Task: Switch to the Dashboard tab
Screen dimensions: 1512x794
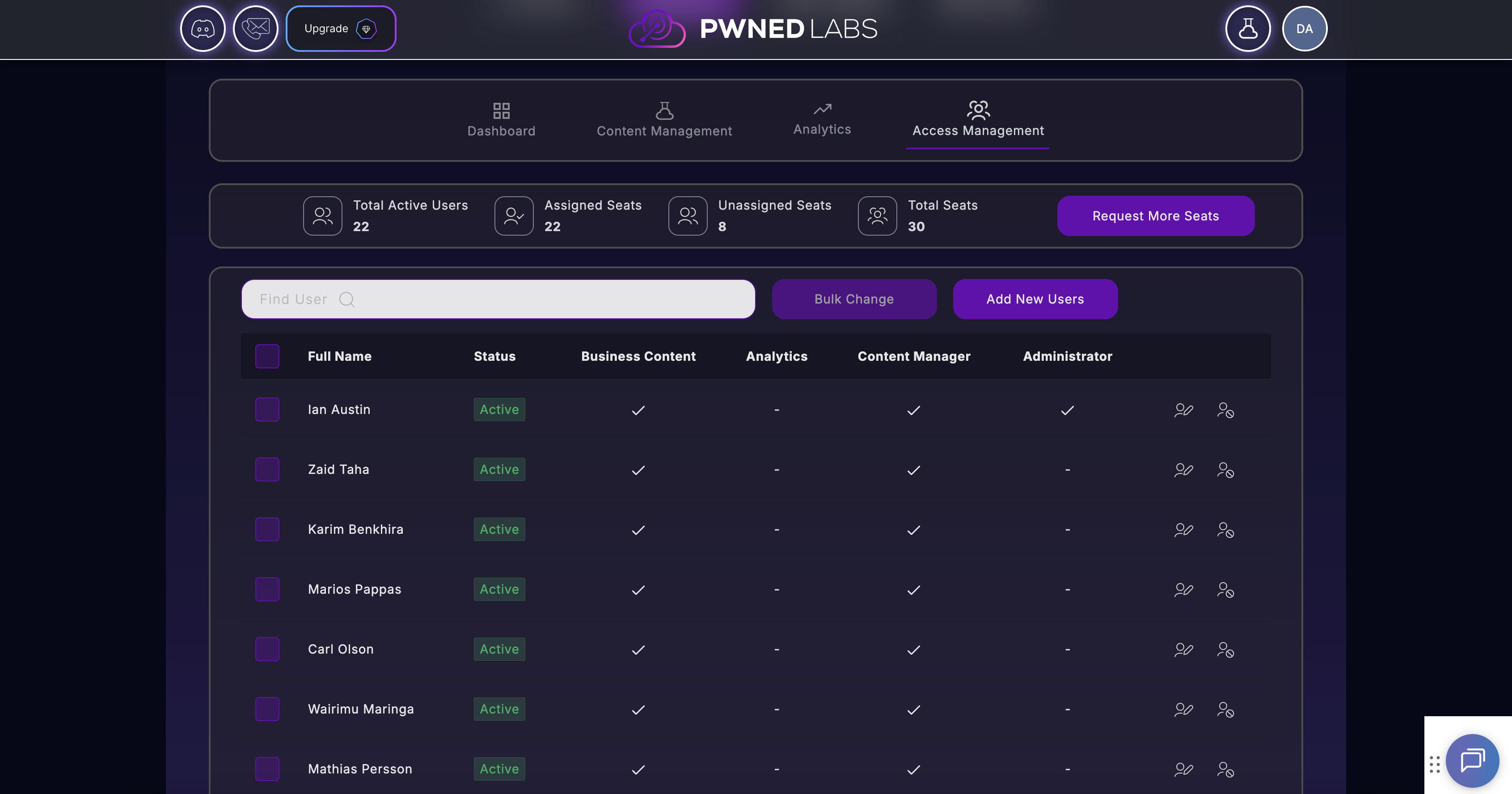Action: [501, 120]
